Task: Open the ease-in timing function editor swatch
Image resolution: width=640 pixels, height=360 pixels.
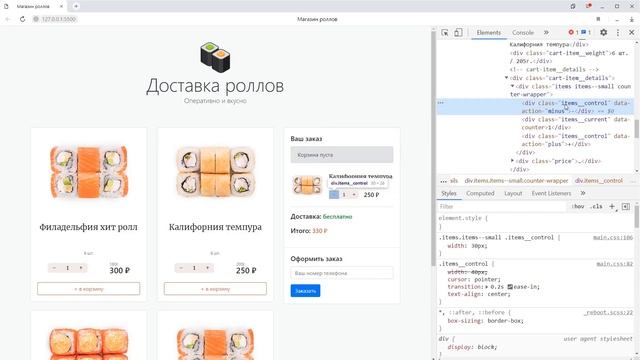Action: [510, 287]
